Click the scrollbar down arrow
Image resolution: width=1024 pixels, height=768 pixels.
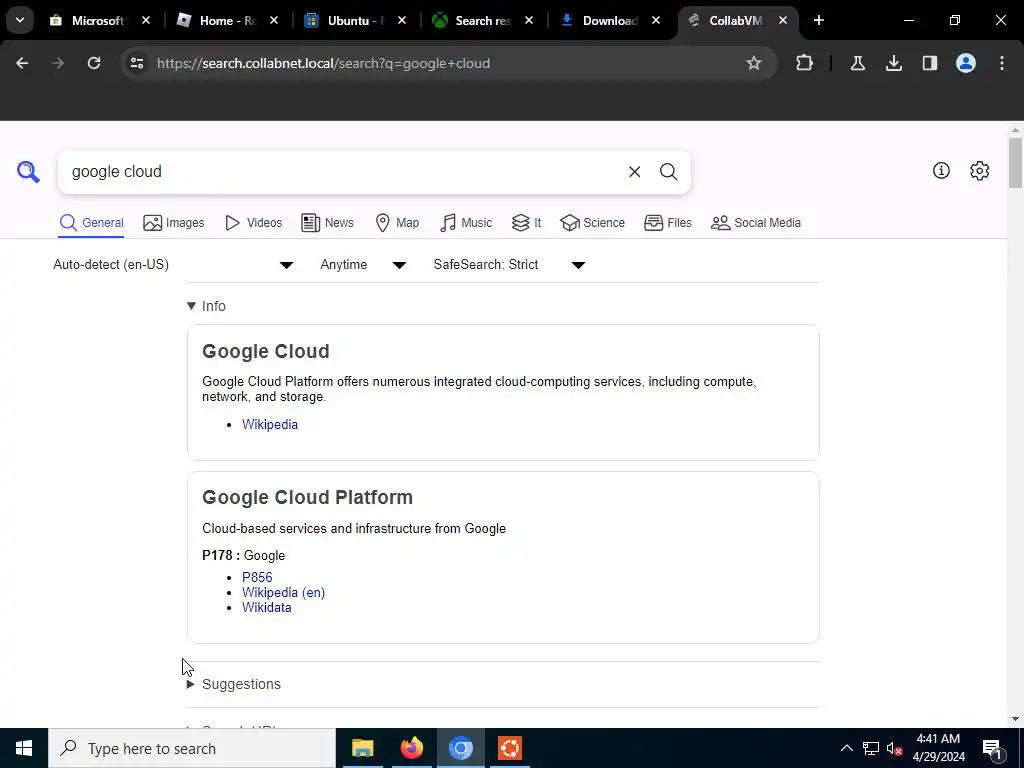[1015, 719]
